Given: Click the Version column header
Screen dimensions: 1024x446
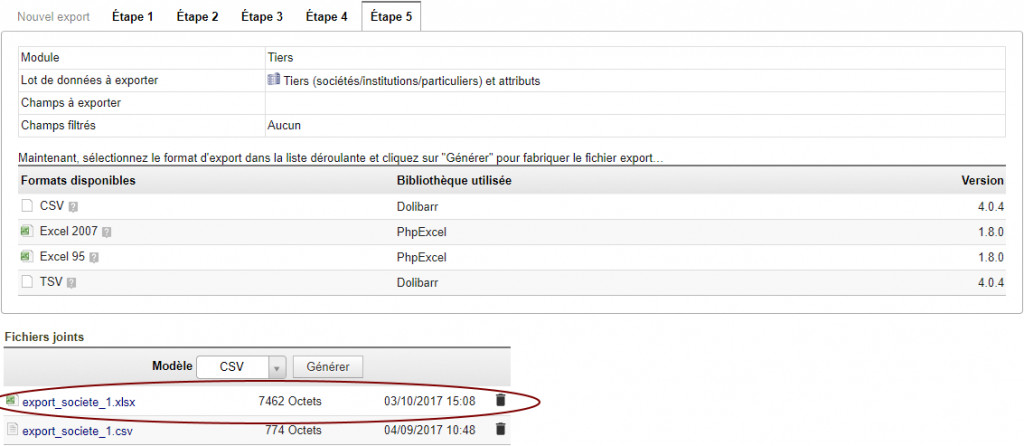Looking at the screenshot, I should point(982,180).
